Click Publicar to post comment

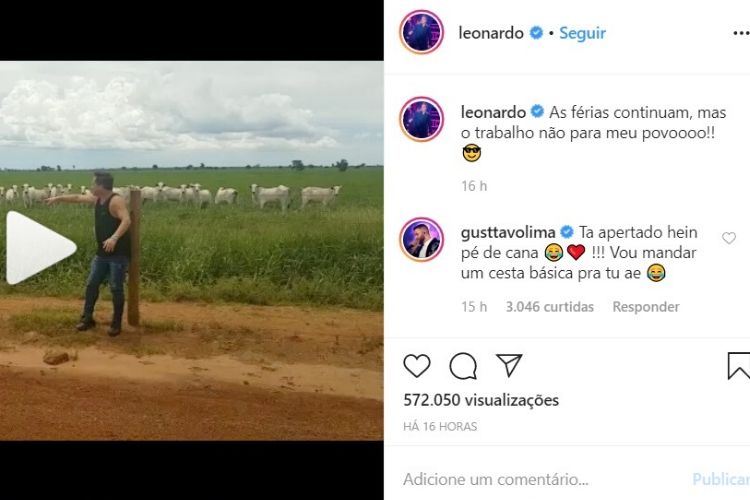tap(721, 479)
